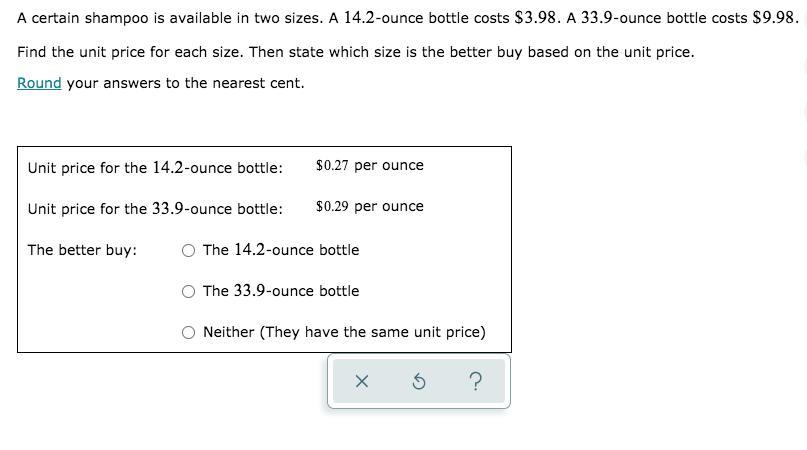The width and height of the screenshot is (807, 450).
Task: Click "Unit price for the 14.2-ounce bottle" label
Action: [x=155, y=168]
